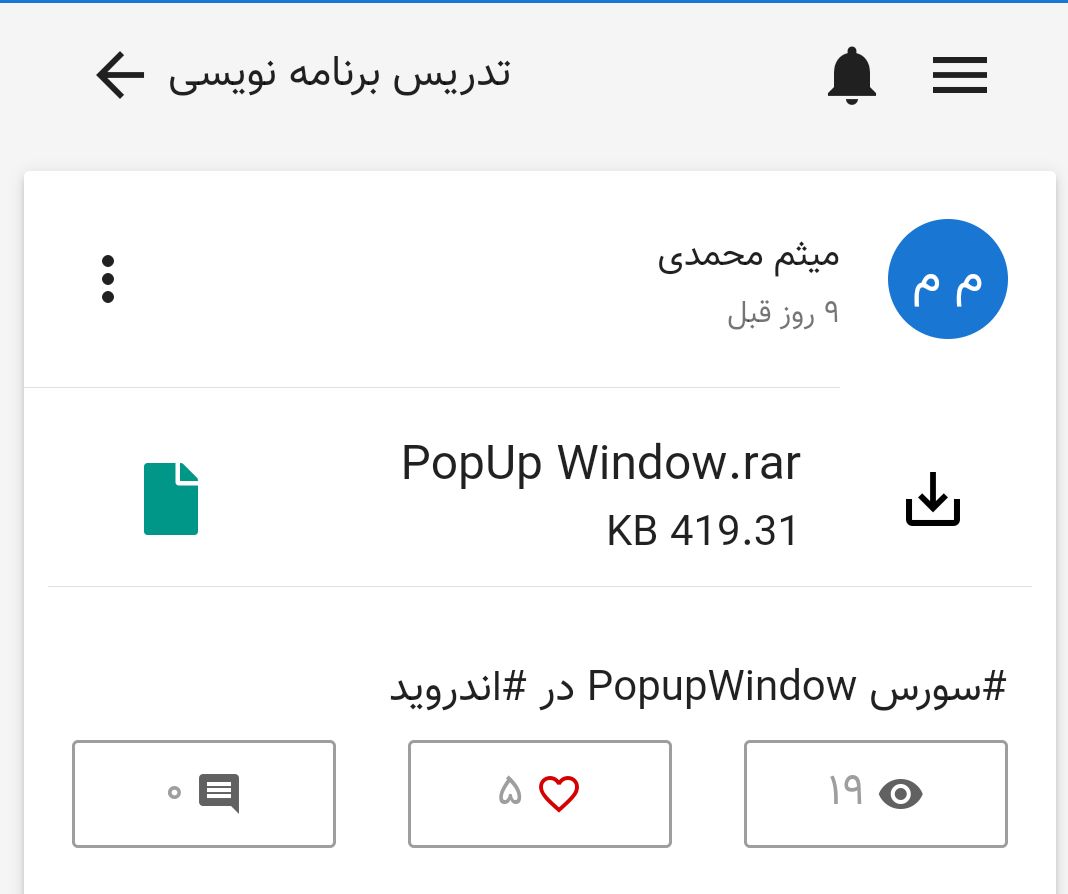Download PopUp Window.rar with the download icon
Viewport: 1068px width, 894px height.
point(932,499)
